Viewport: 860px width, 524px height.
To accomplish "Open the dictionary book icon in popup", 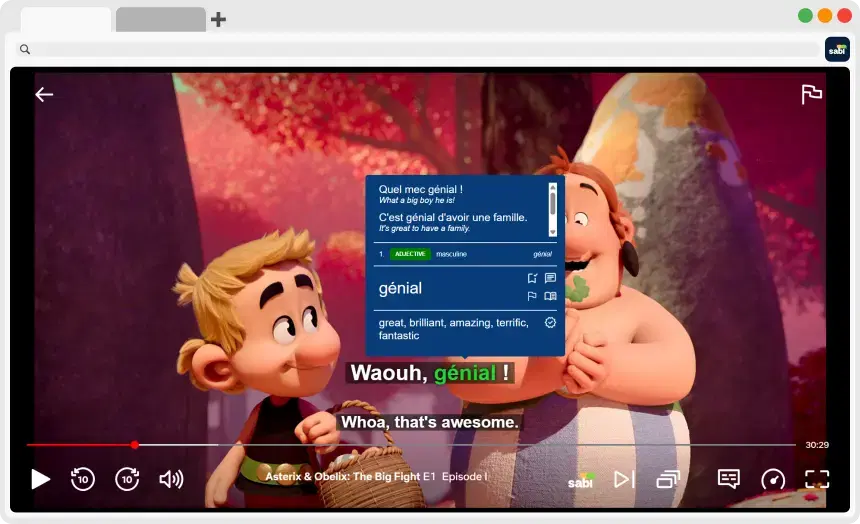I will [550, 296].
